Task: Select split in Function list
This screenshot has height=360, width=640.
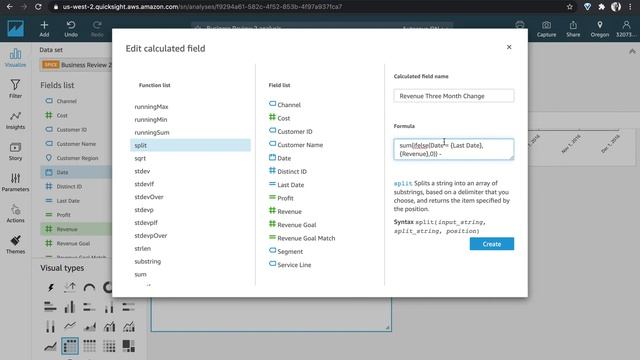Action: point(190,145)
